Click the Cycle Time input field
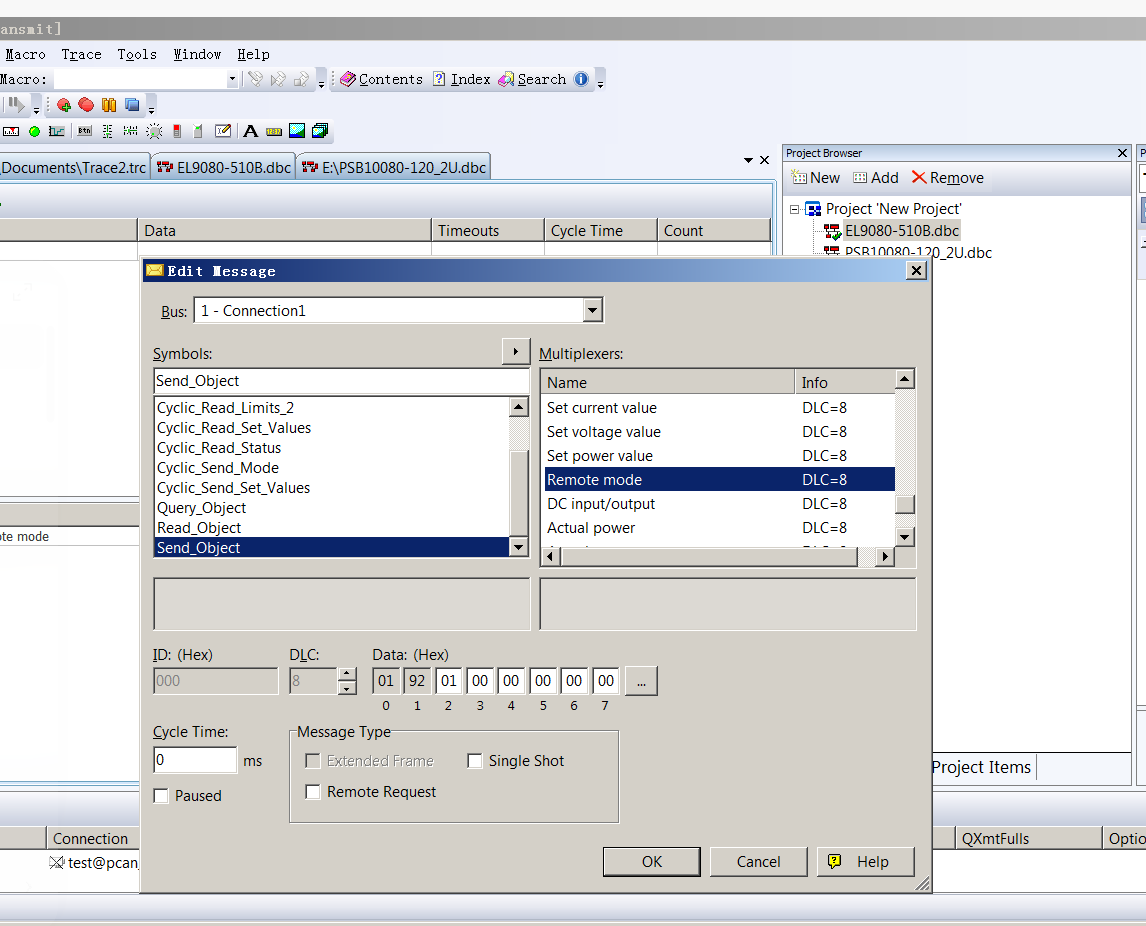This screenshot has width=1146, height=926. click(195, 761)
